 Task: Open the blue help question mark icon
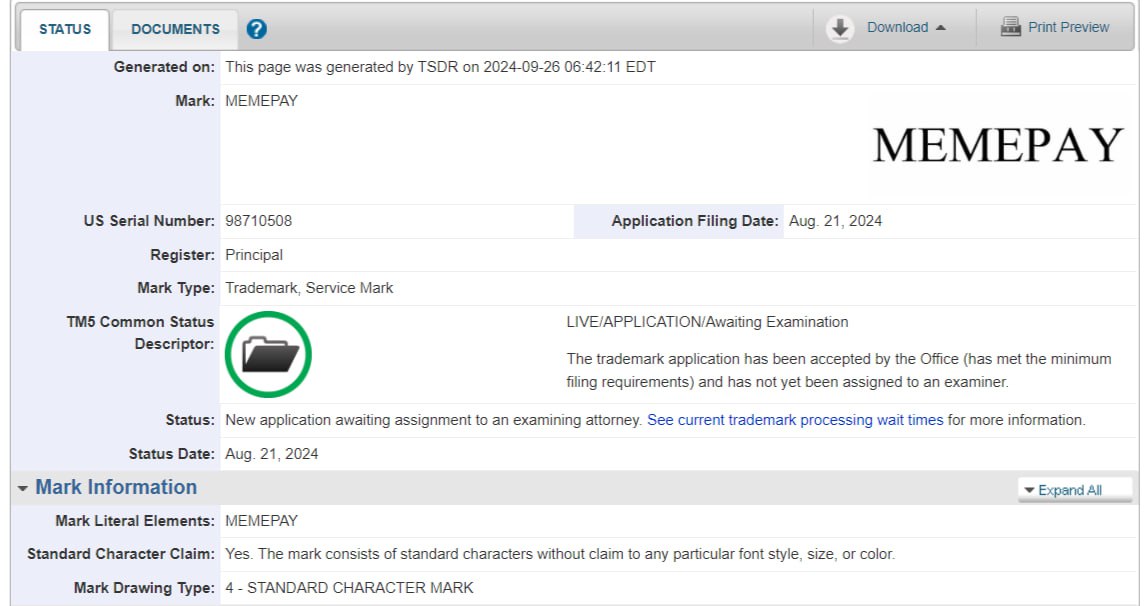tap(256, 29)
